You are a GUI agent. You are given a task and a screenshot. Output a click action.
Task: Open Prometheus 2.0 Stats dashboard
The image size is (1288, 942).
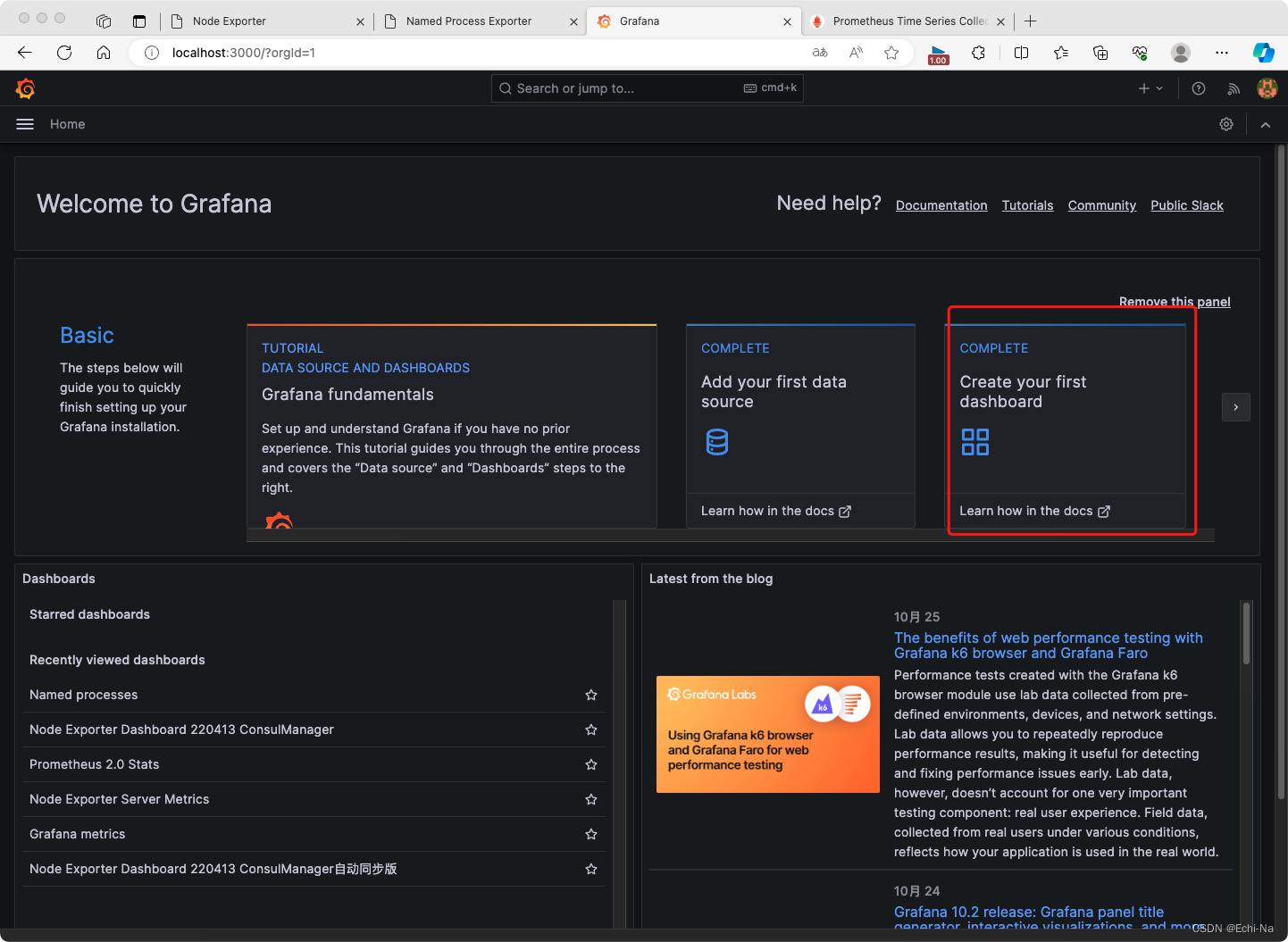(x=95, y=764)
